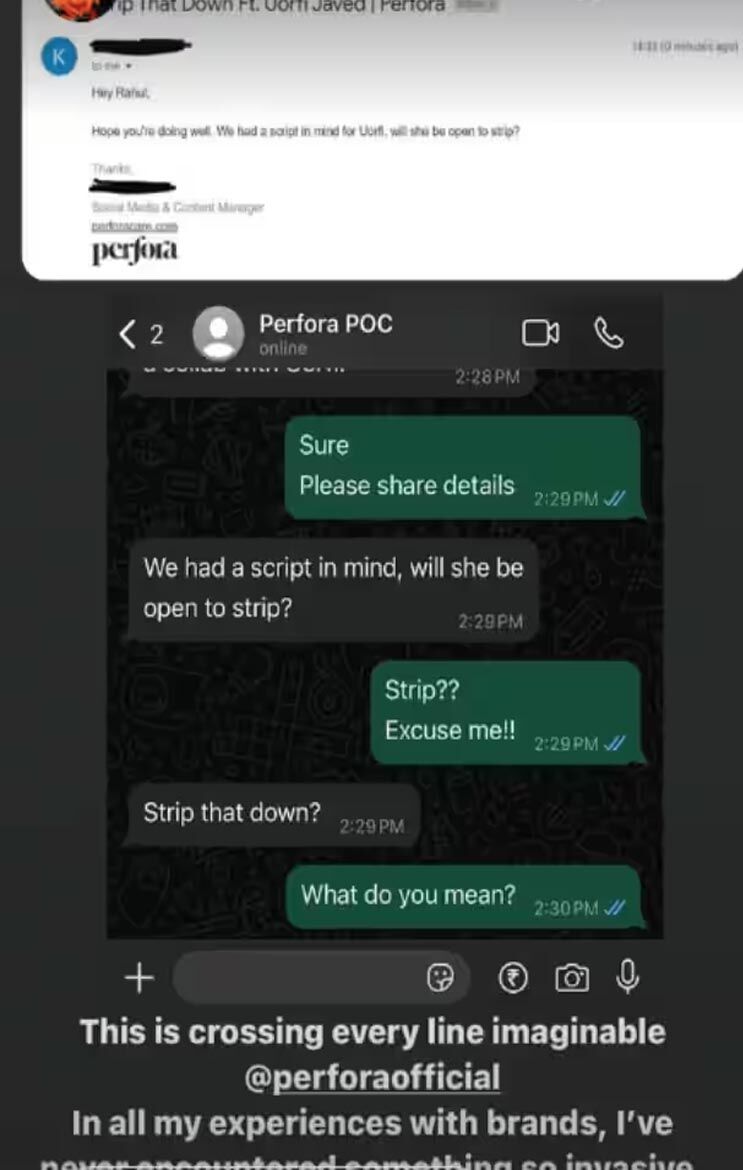Tap the rupee payment icon
This screenshot has height=1170, width=743.
coord(512,977)
